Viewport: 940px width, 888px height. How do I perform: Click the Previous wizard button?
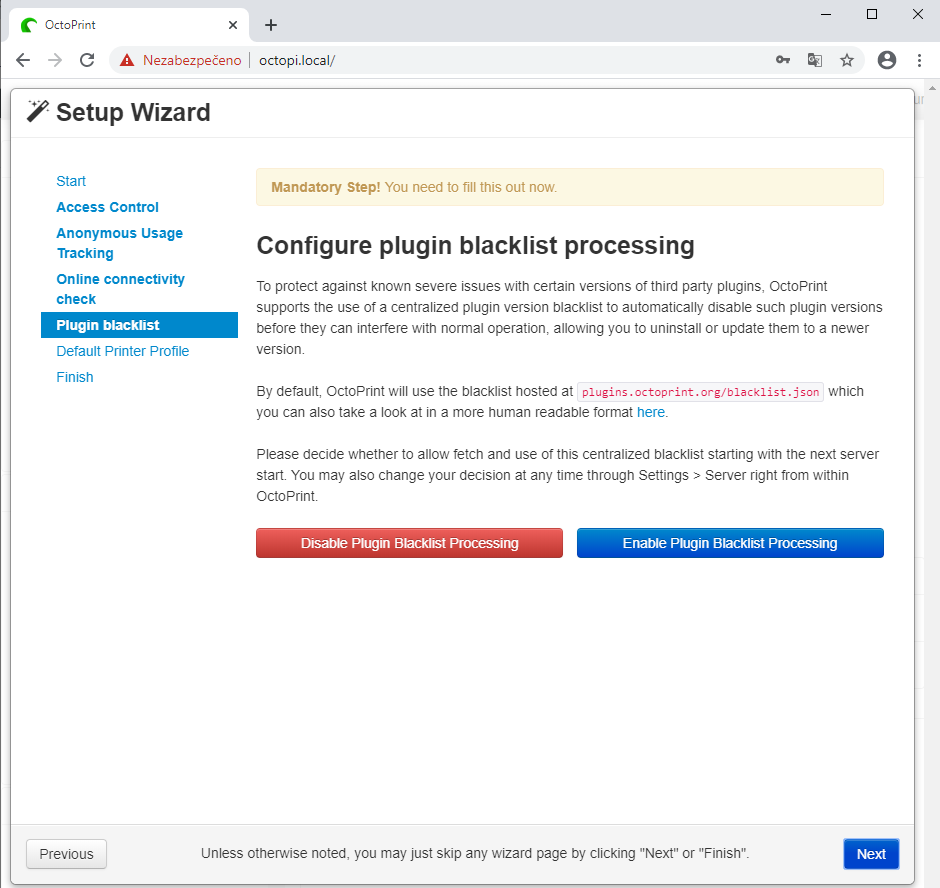pos(67,854)
